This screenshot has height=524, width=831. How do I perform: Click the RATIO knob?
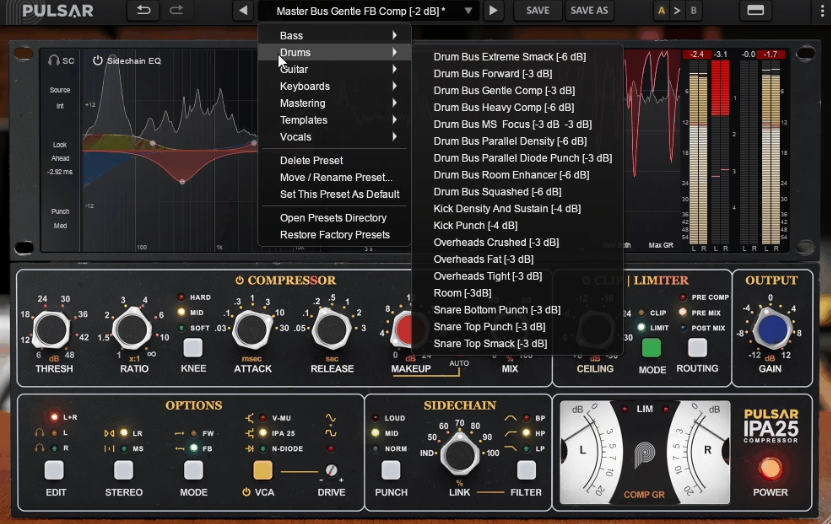[x=132, y=330]
